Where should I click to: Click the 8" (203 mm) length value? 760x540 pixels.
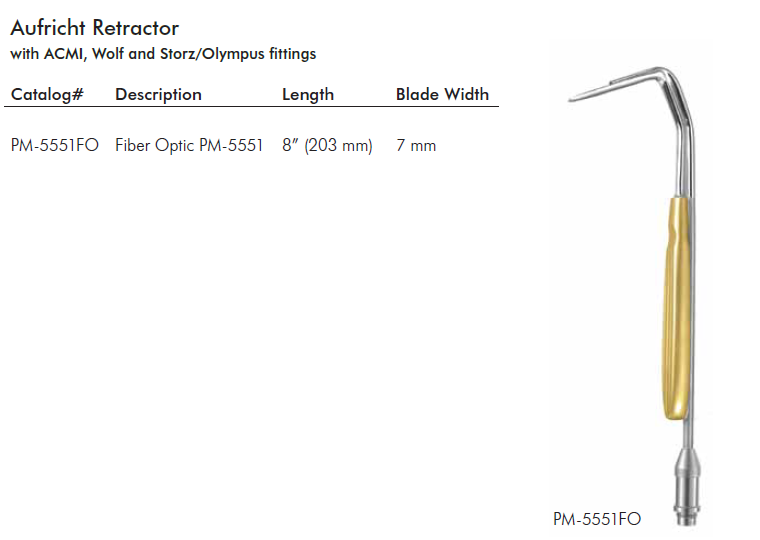point(327,146)
